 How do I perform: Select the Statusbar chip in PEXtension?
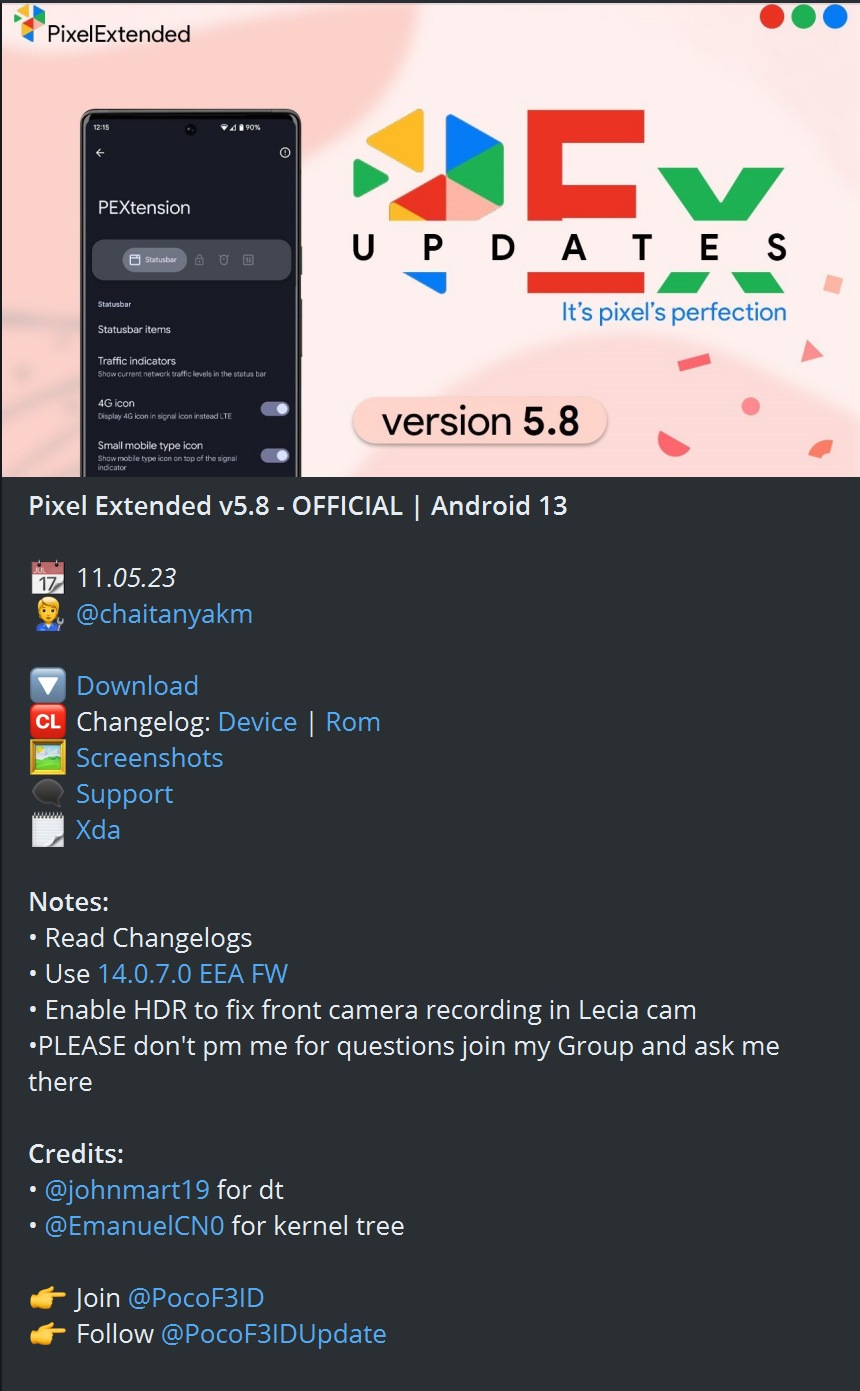(154, 260)
